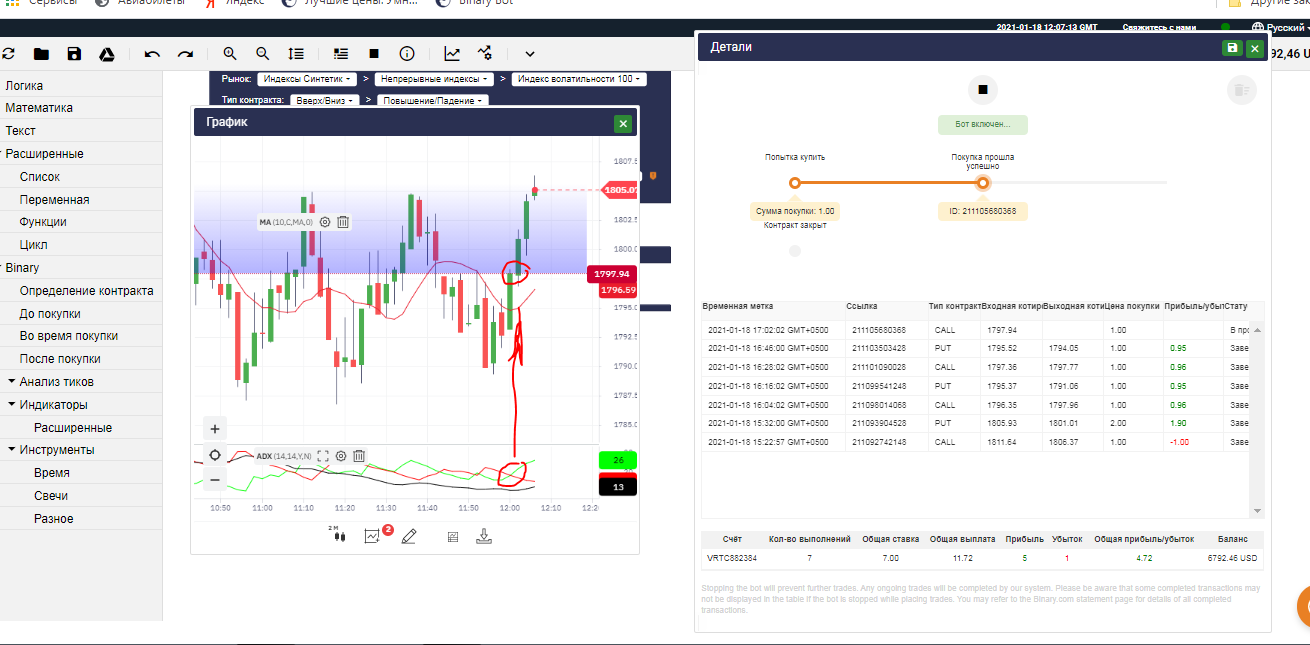1310x645 pixels.
Task: Zoom in the workspace with the plus magnifier
Action: pos(230,54)
